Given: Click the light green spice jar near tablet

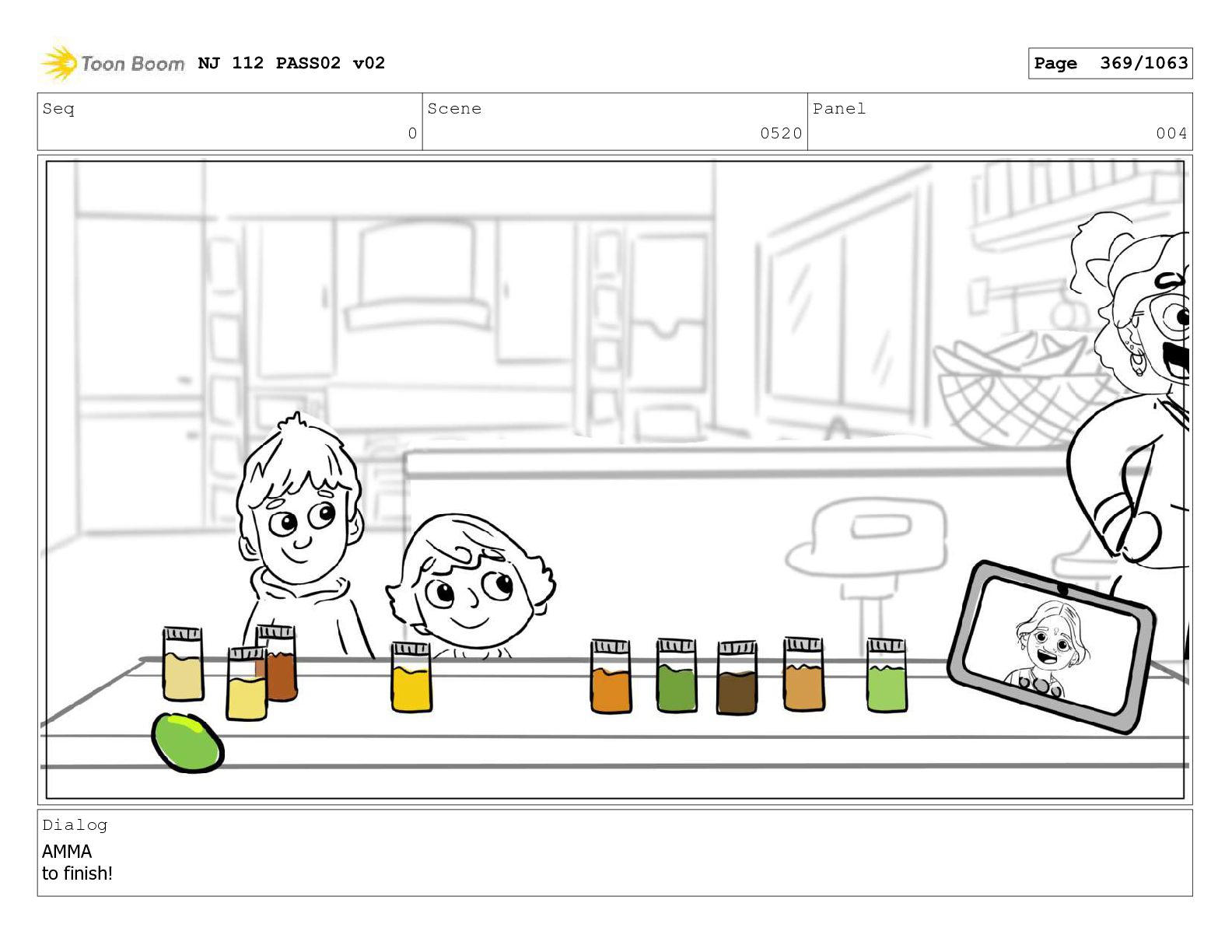Looking at the screenshot, I should pyautogui.click(x=887, y=675).
